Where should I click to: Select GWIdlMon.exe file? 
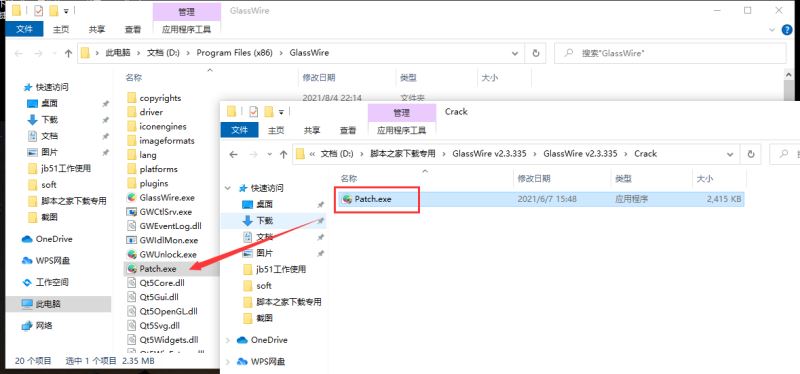168,241
